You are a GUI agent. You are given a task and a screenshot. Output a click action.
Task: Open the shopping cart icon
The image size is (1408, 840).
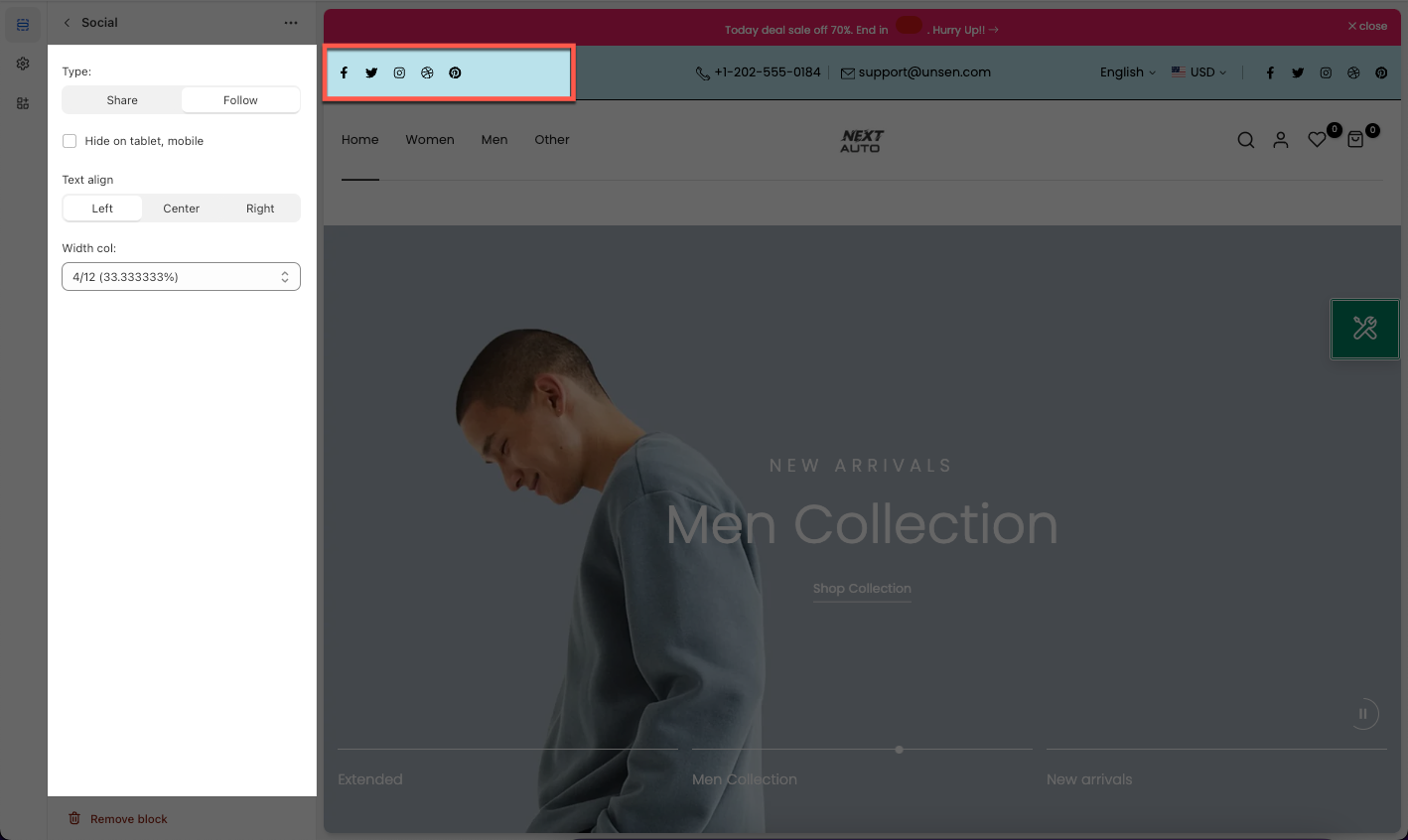(1355, 140)
